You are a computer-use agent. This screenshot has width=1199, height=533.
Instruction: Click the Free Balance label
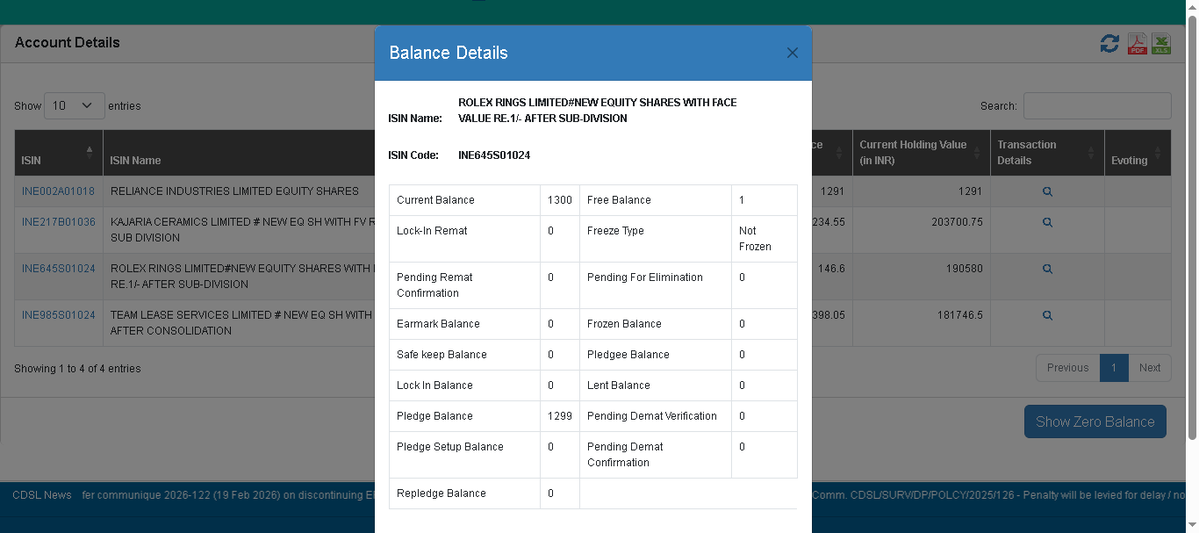pos(619,200)
